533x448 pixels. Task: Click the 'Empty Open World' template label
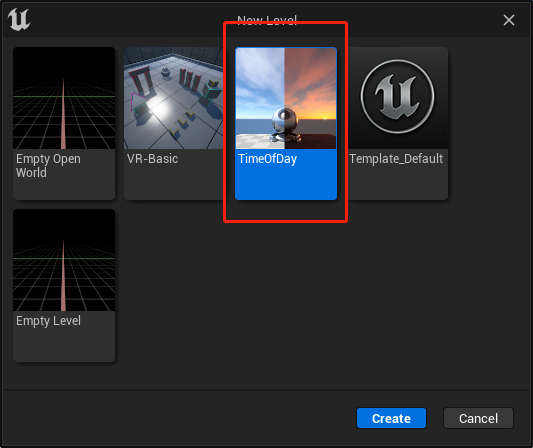coord(48,166)
